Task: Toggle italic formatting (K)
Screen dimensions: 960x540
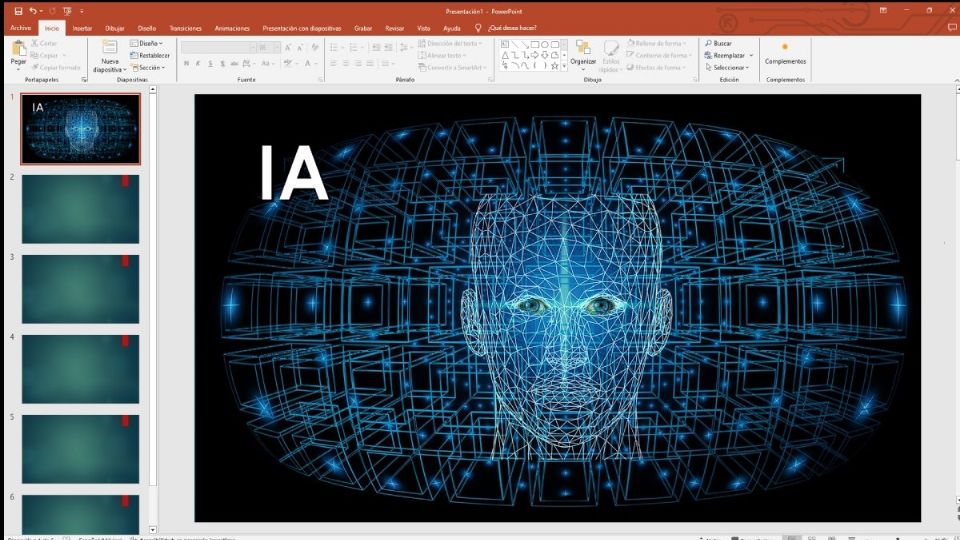Action: click(198, 63)
